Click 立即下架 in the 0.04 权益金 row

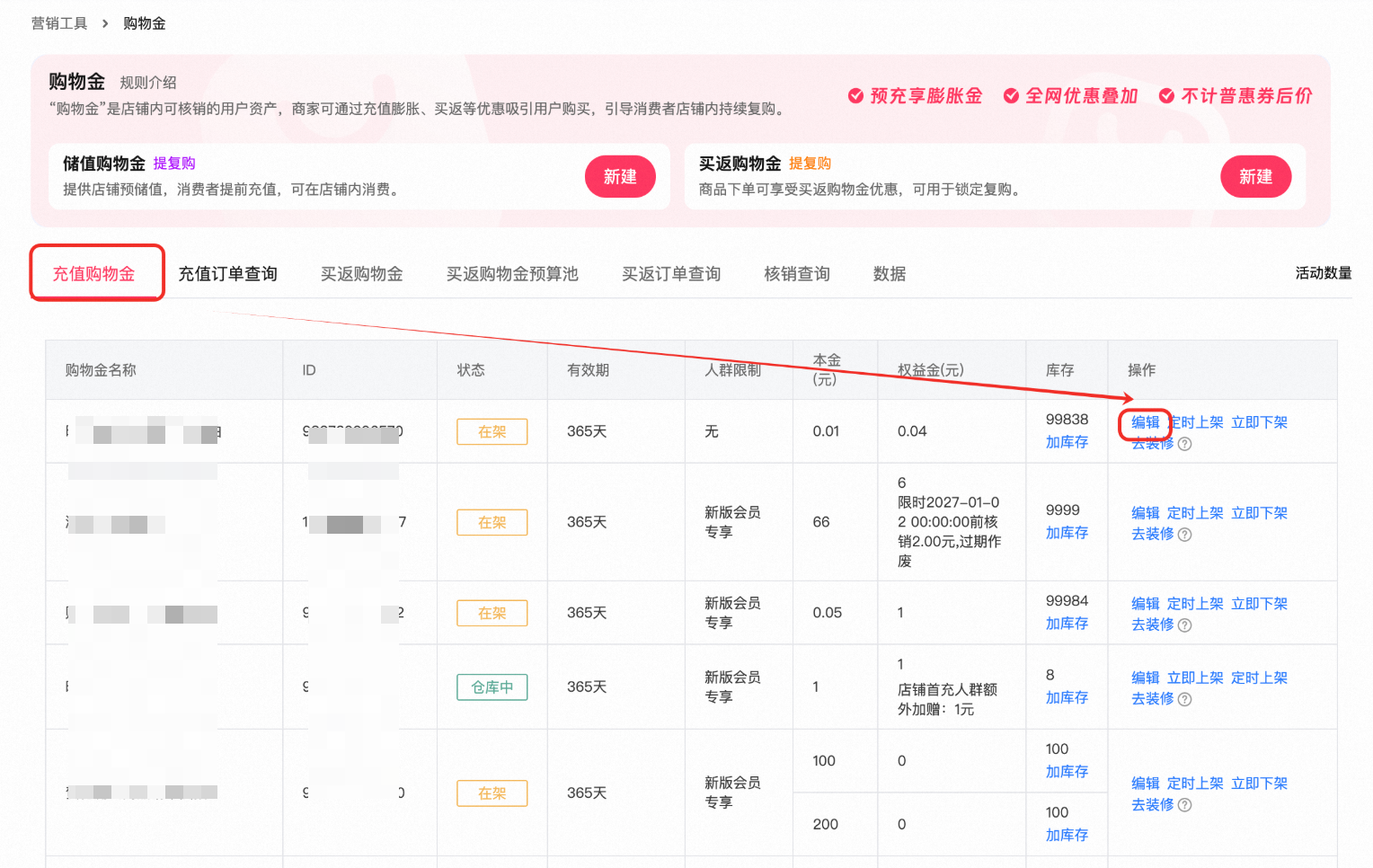coord(1259,422)
